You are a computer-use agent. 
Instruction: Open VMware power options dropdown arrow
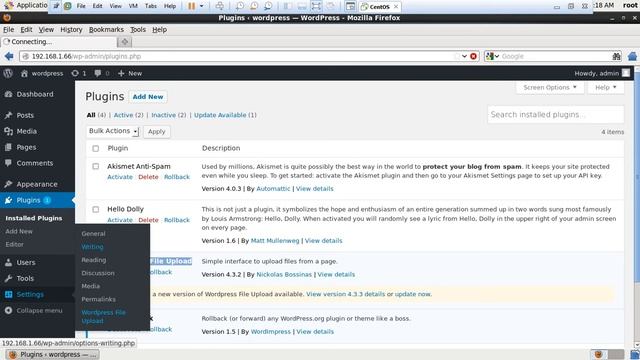(x=201, y=6)
